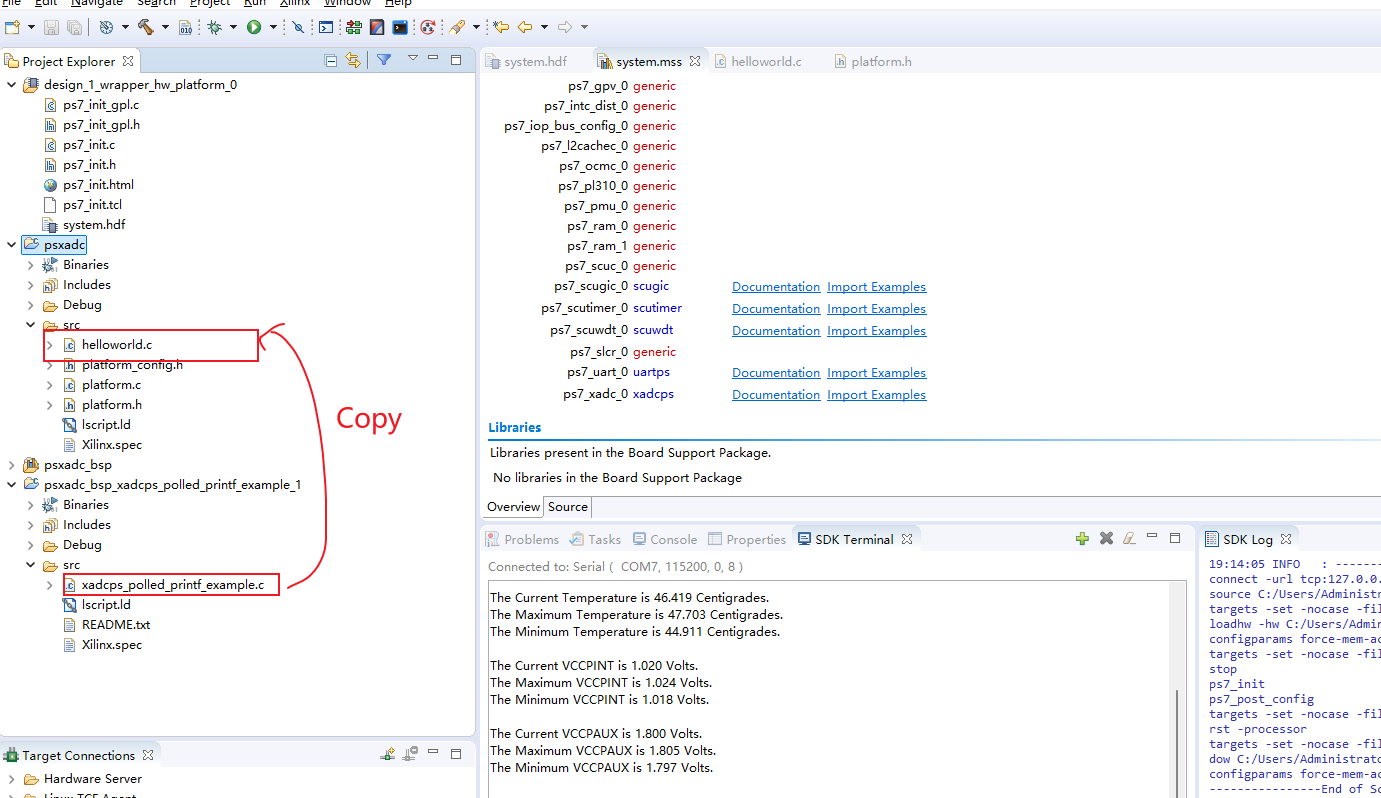Click the green Run play icon
The image size is (1381, 798).
coord(254,27)
